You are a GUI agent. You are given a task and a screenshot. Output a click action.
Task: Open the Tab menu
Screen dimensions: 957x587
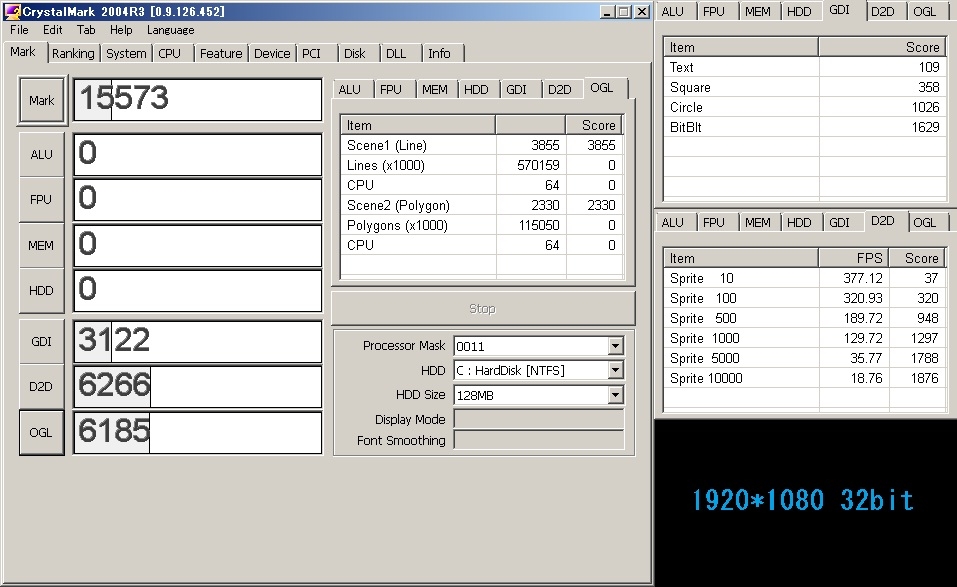[x=86, y=30]
